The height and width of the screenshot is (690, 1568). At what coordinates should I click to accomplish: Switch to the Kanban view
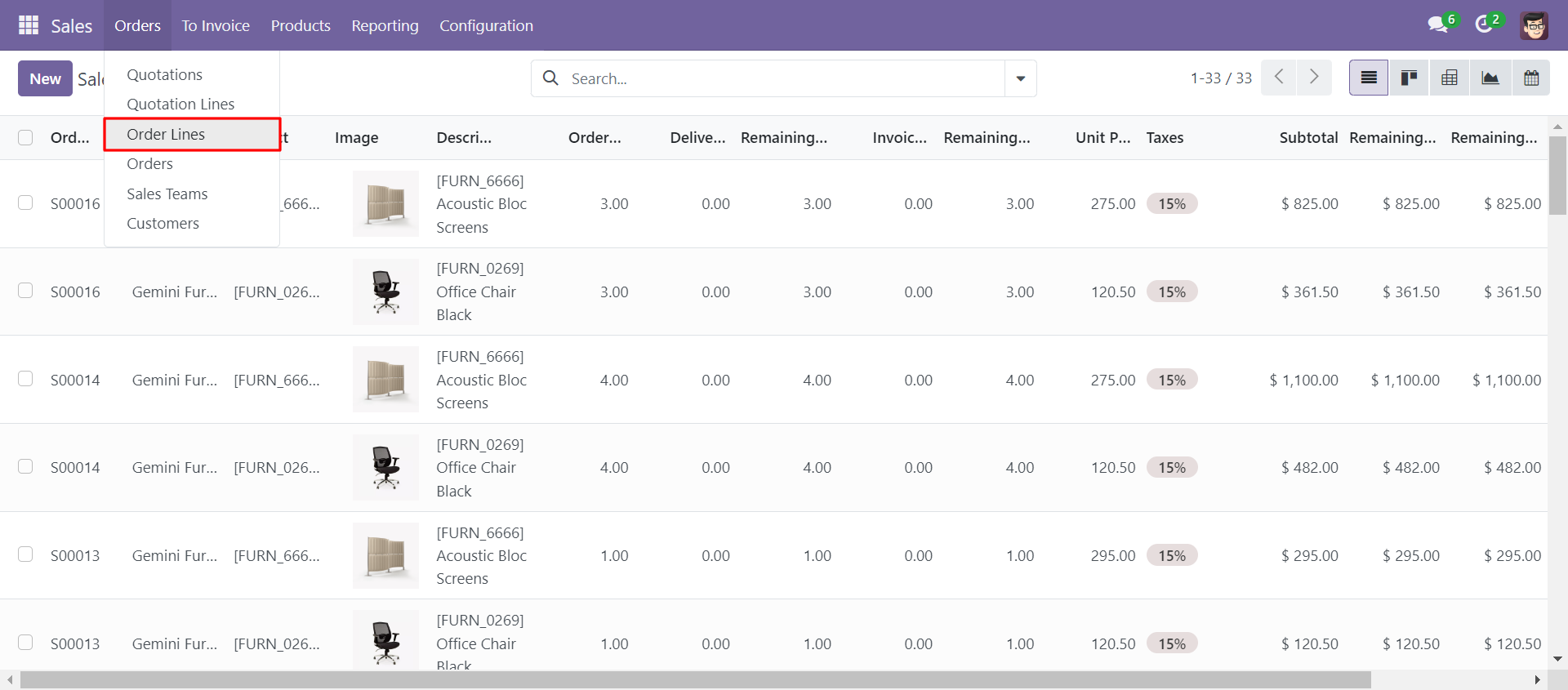pyautogui.click(x=1409, y=78)
